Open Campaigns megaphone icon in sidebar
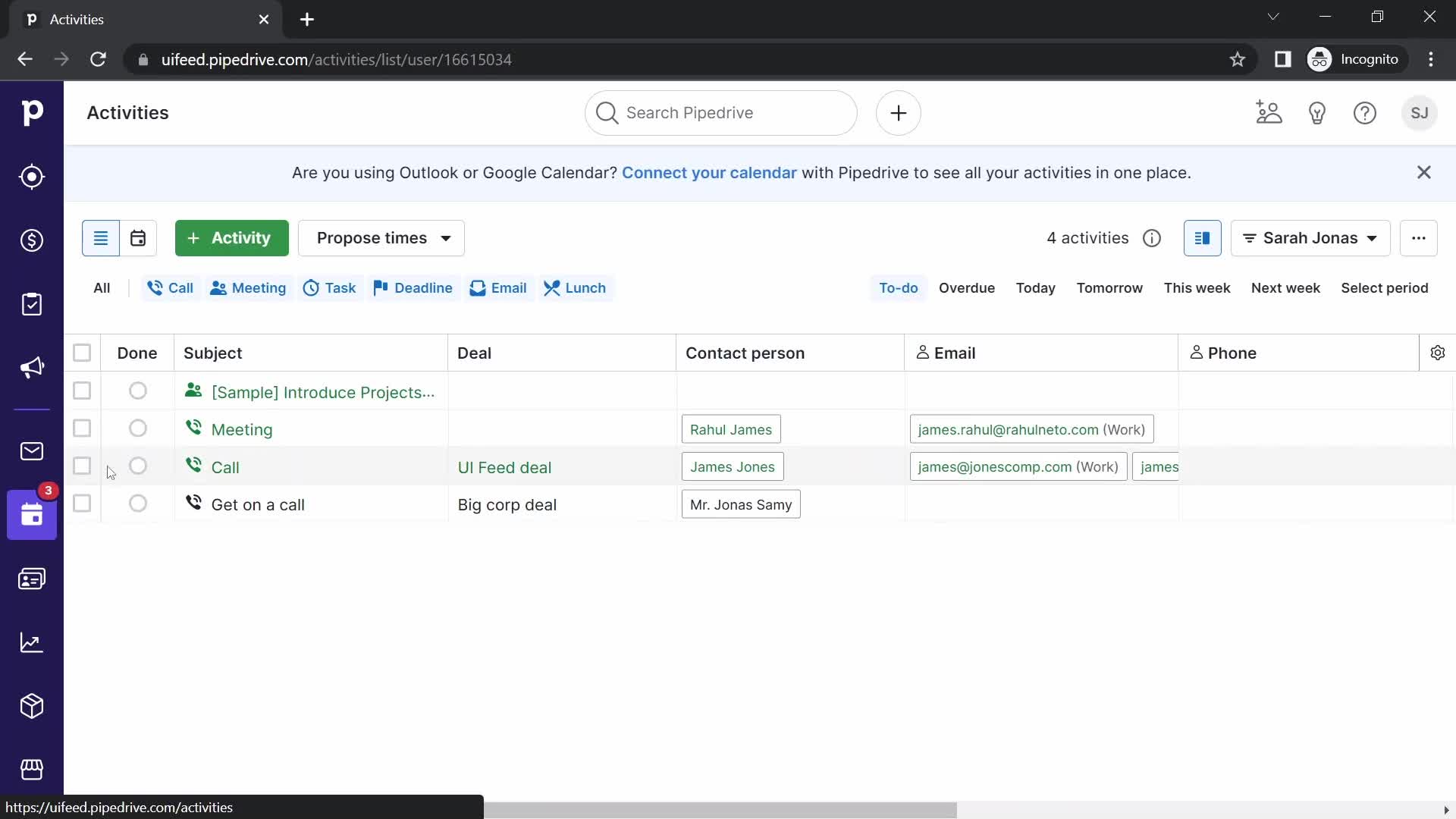 coord(32,368)
